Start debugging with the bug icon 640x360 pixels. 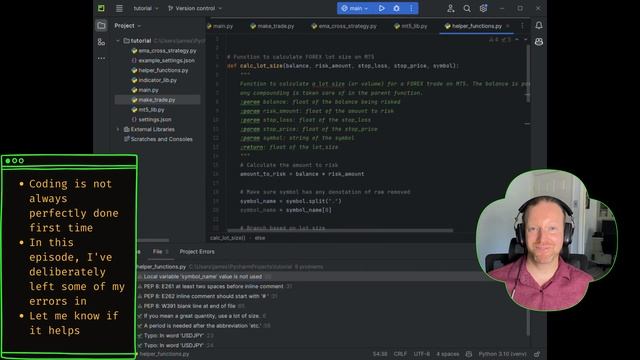click(396, 8)
